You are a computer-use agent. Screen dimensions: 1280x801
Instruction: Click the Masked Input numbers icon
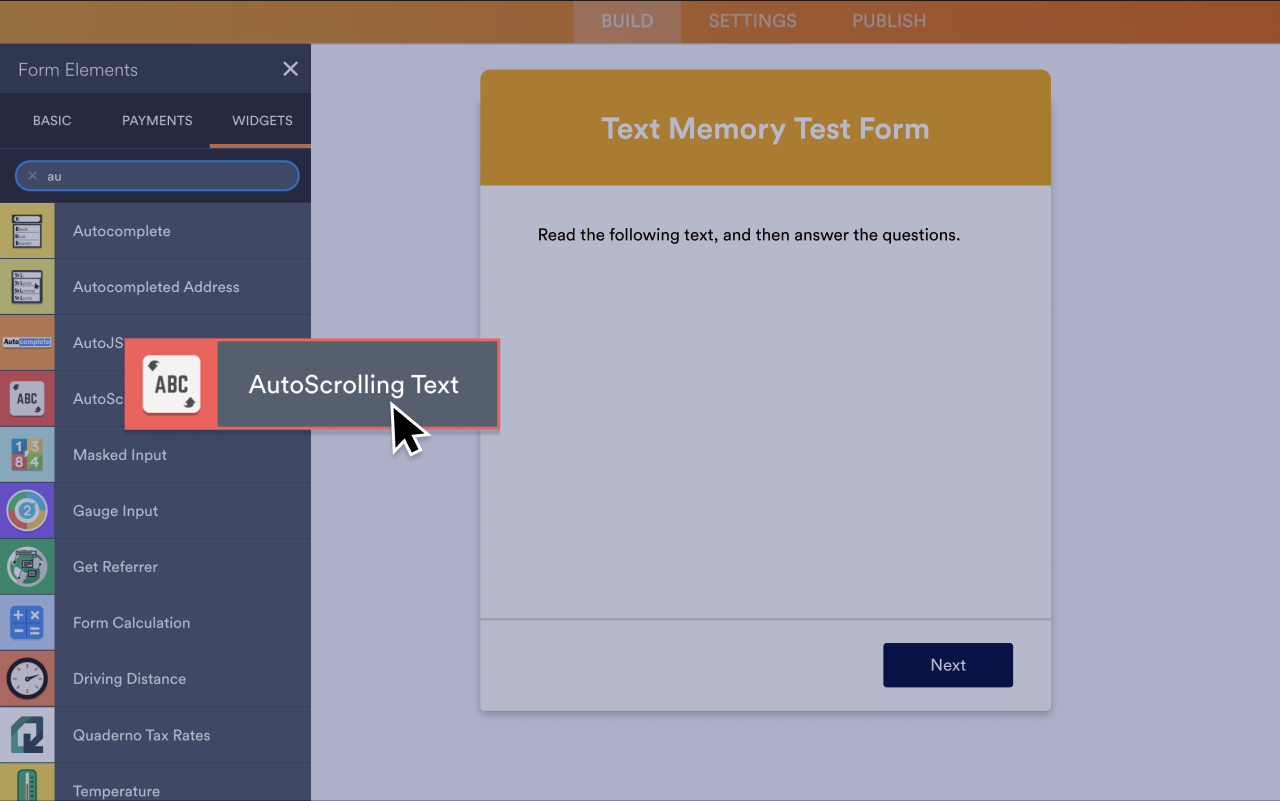point(26,454)
